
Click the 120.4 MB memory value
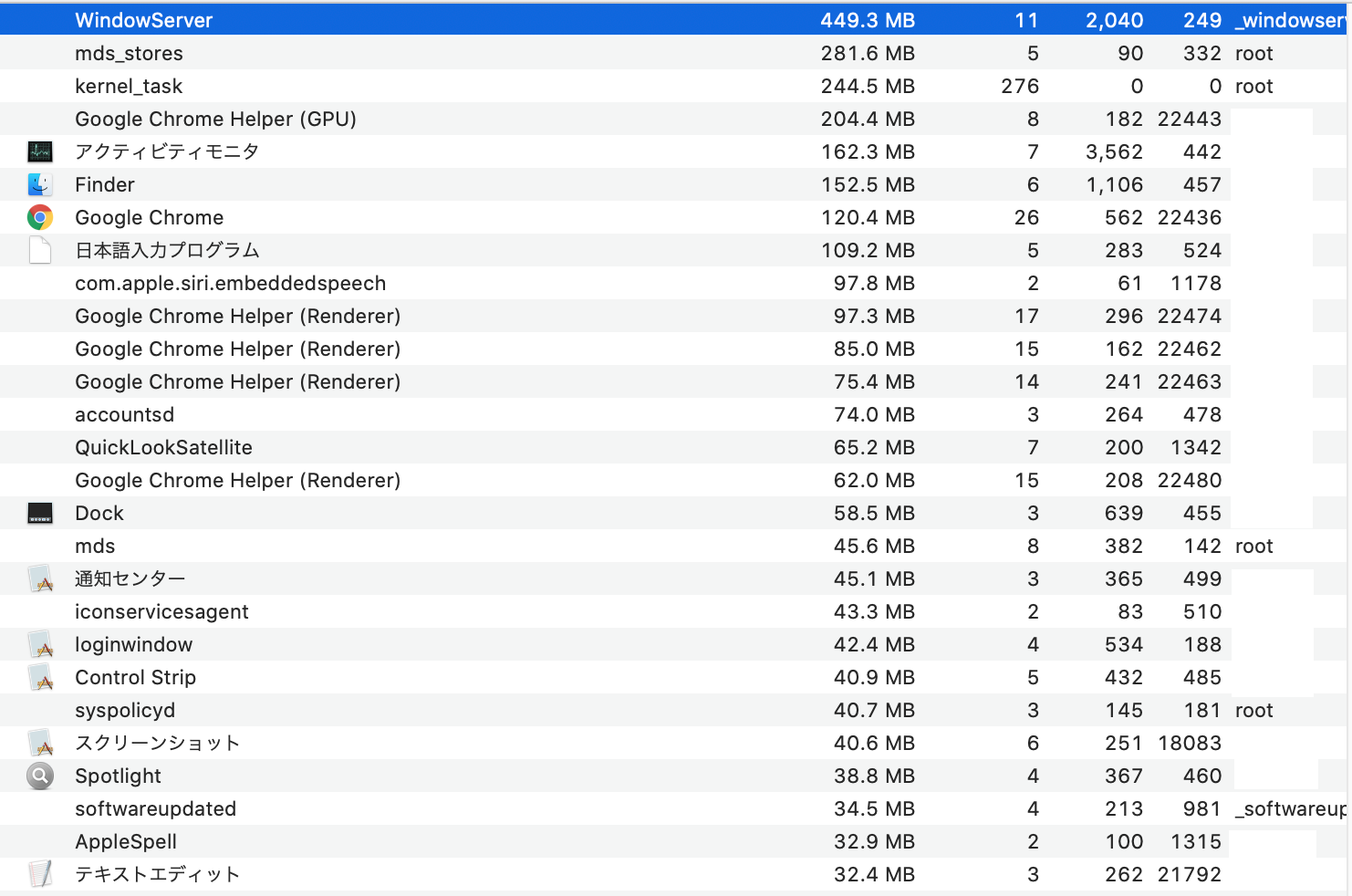[868, 217]
